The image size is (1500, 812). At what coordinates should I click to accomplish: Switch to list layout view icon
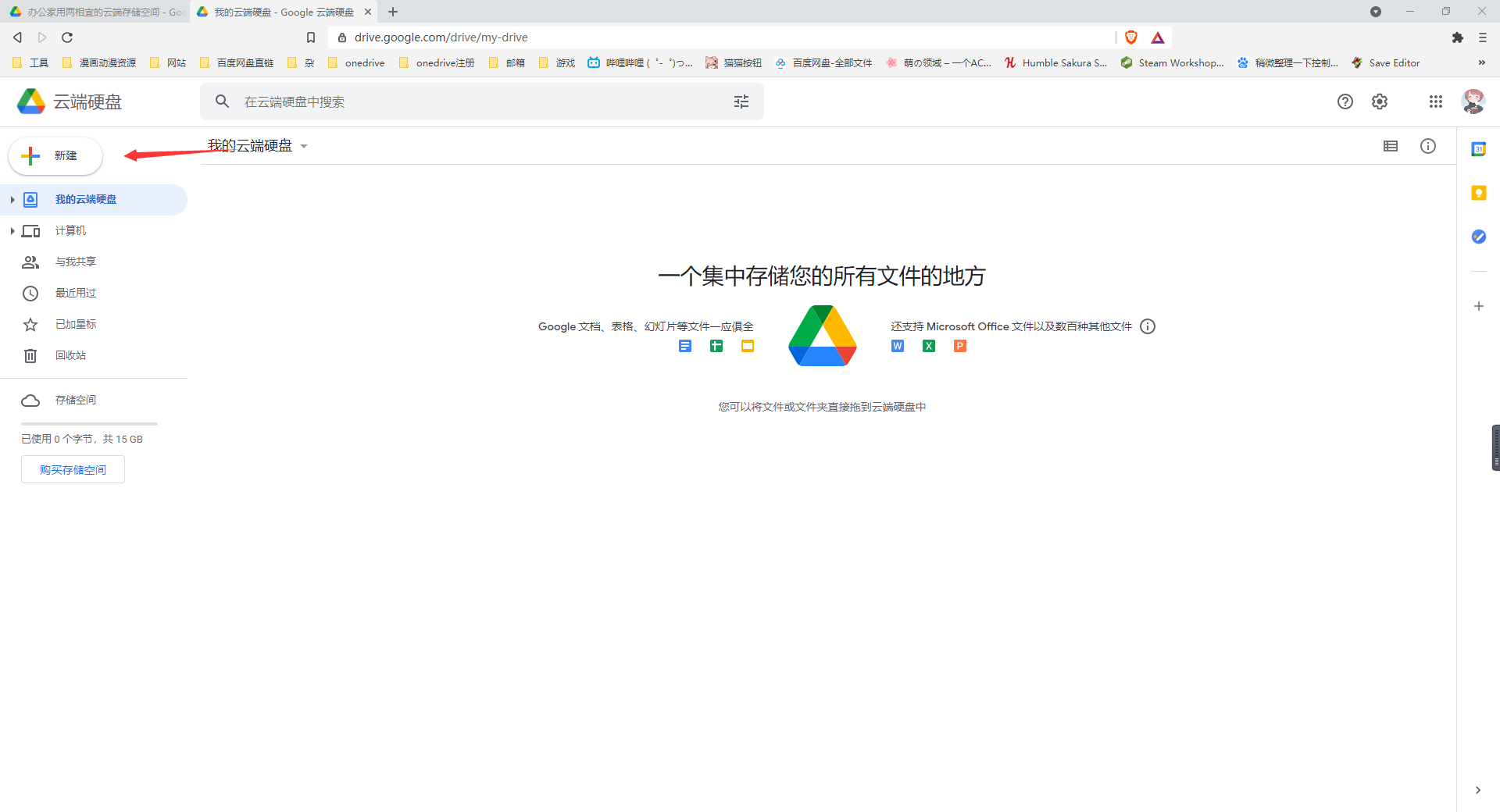click(x=1391, y=146)
